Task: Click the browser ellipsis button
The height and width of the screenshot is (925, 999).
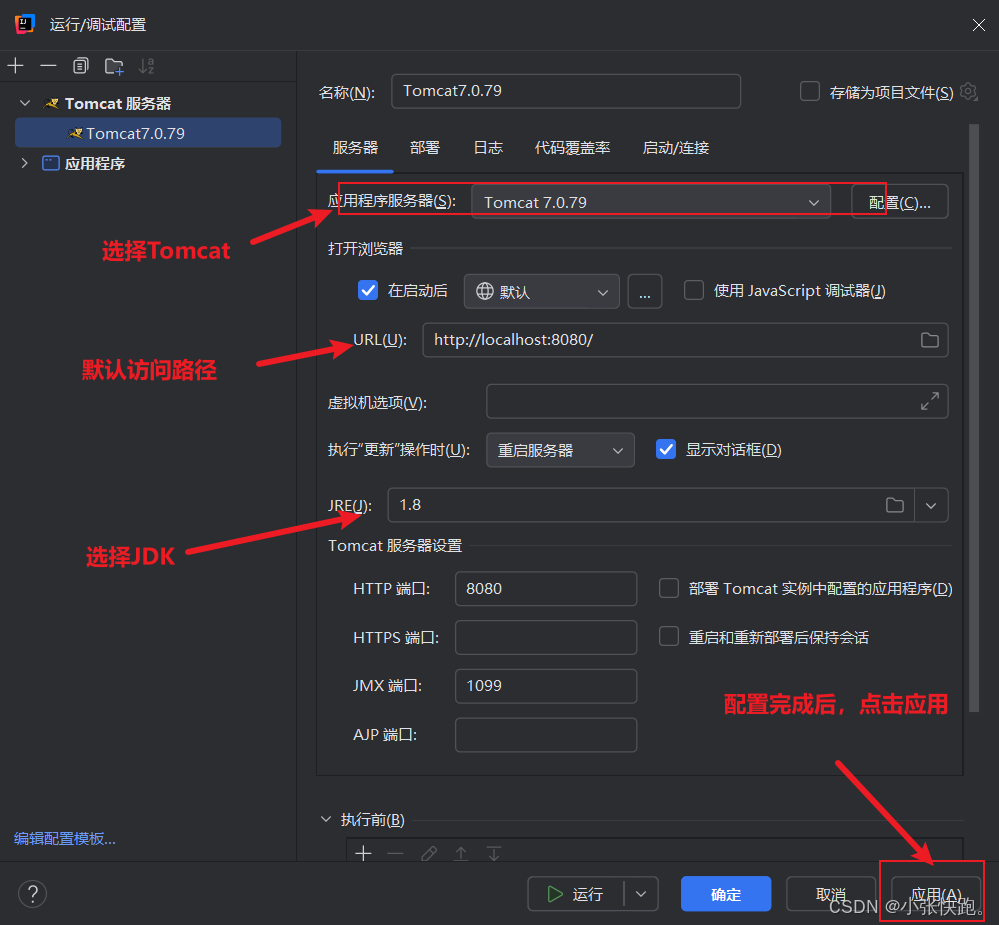Action: pos(645,292)
